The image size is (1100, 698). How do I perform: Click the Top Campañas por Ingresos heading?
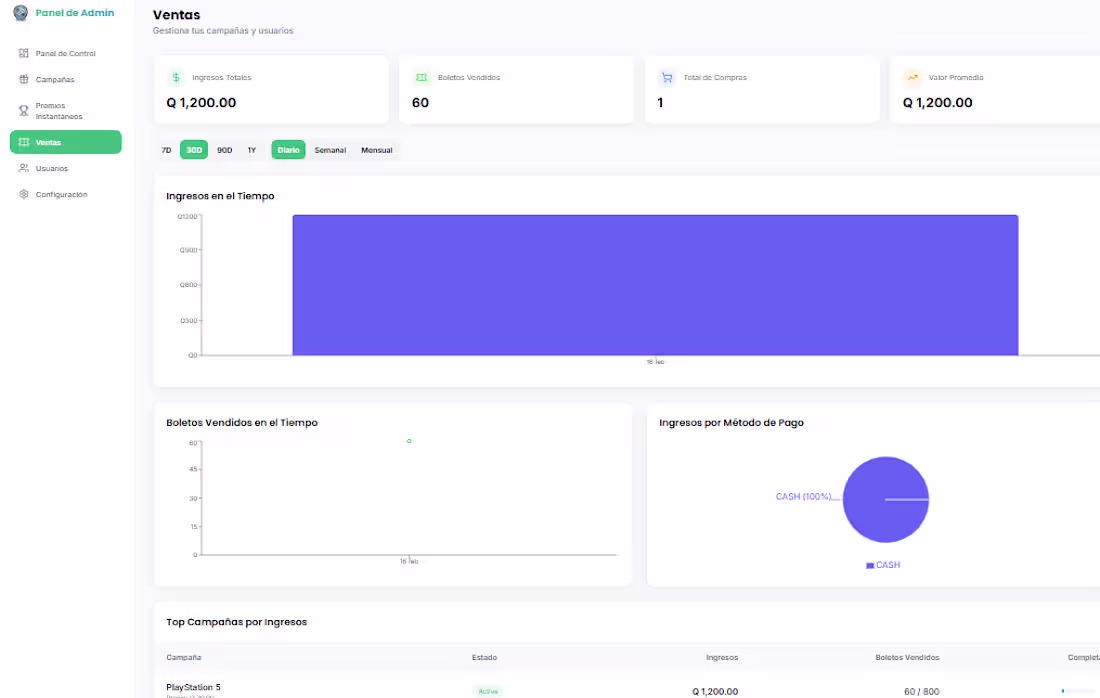point(236,622)
